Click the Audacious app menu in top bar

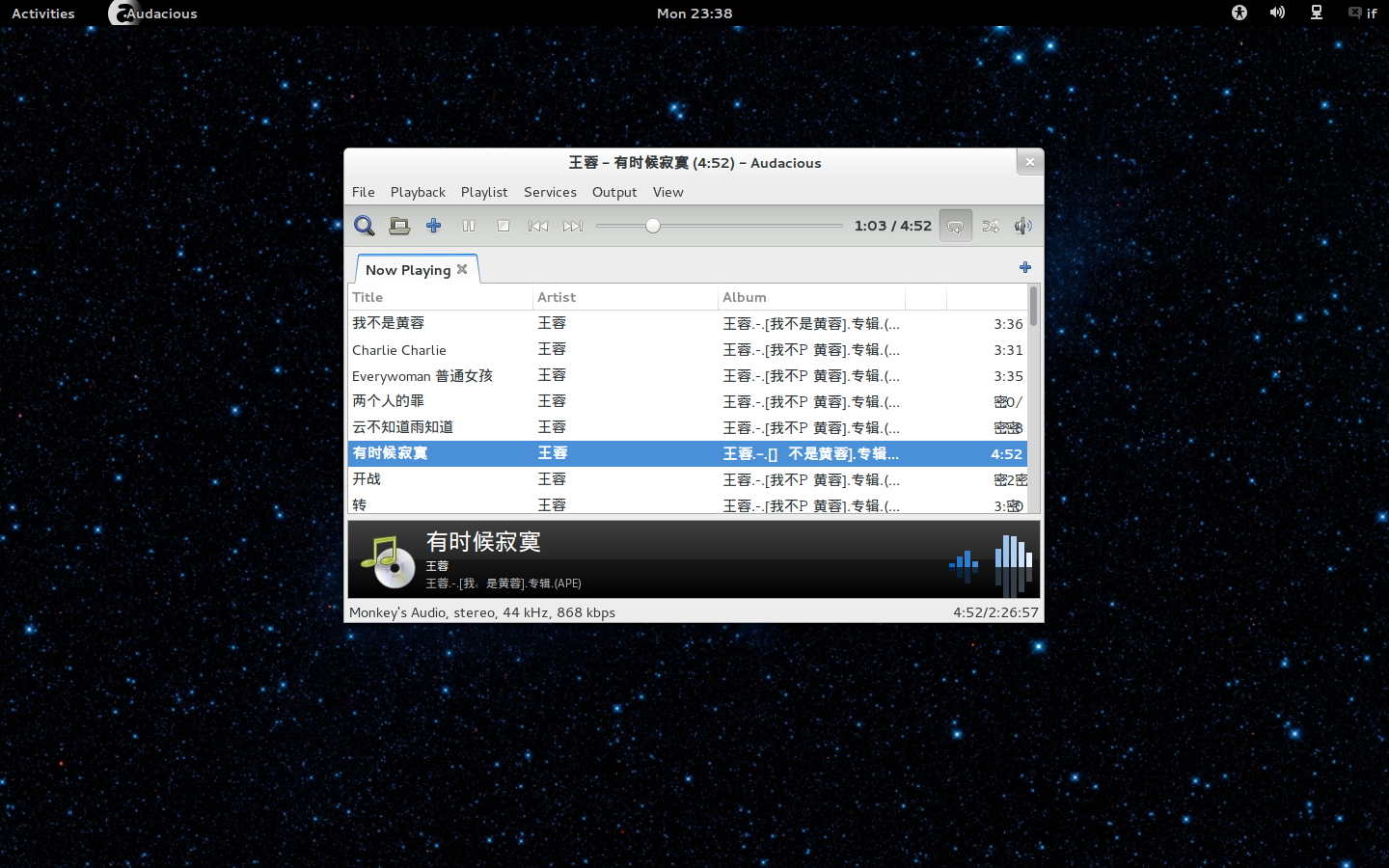(x=152, y=14)
